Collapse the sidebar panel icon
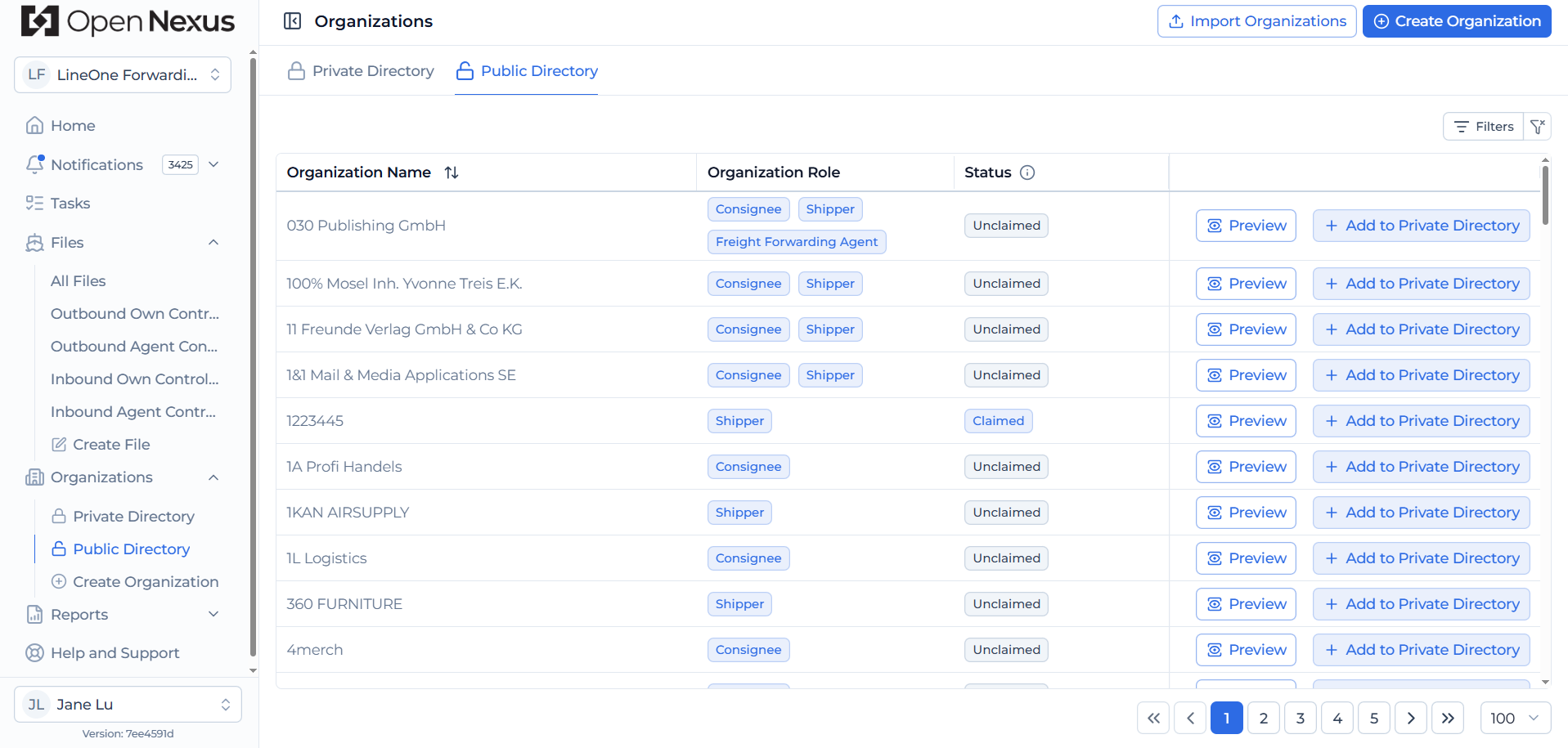The height and width of the screenshot is (748, 1568). pyautogui.click(x=292, y=21)
